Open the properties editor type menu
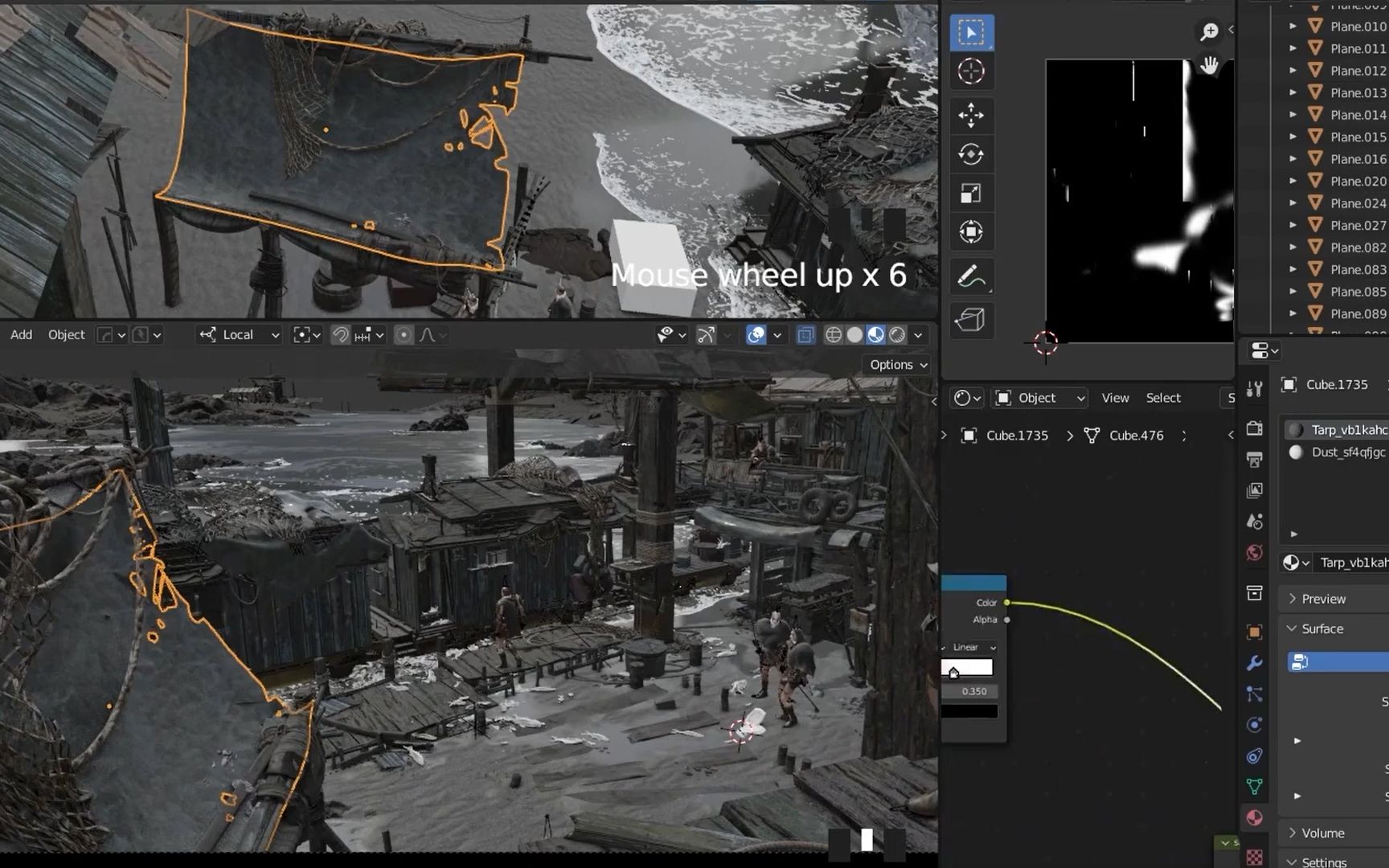 pyautogui.click(x=1264, y=350)
